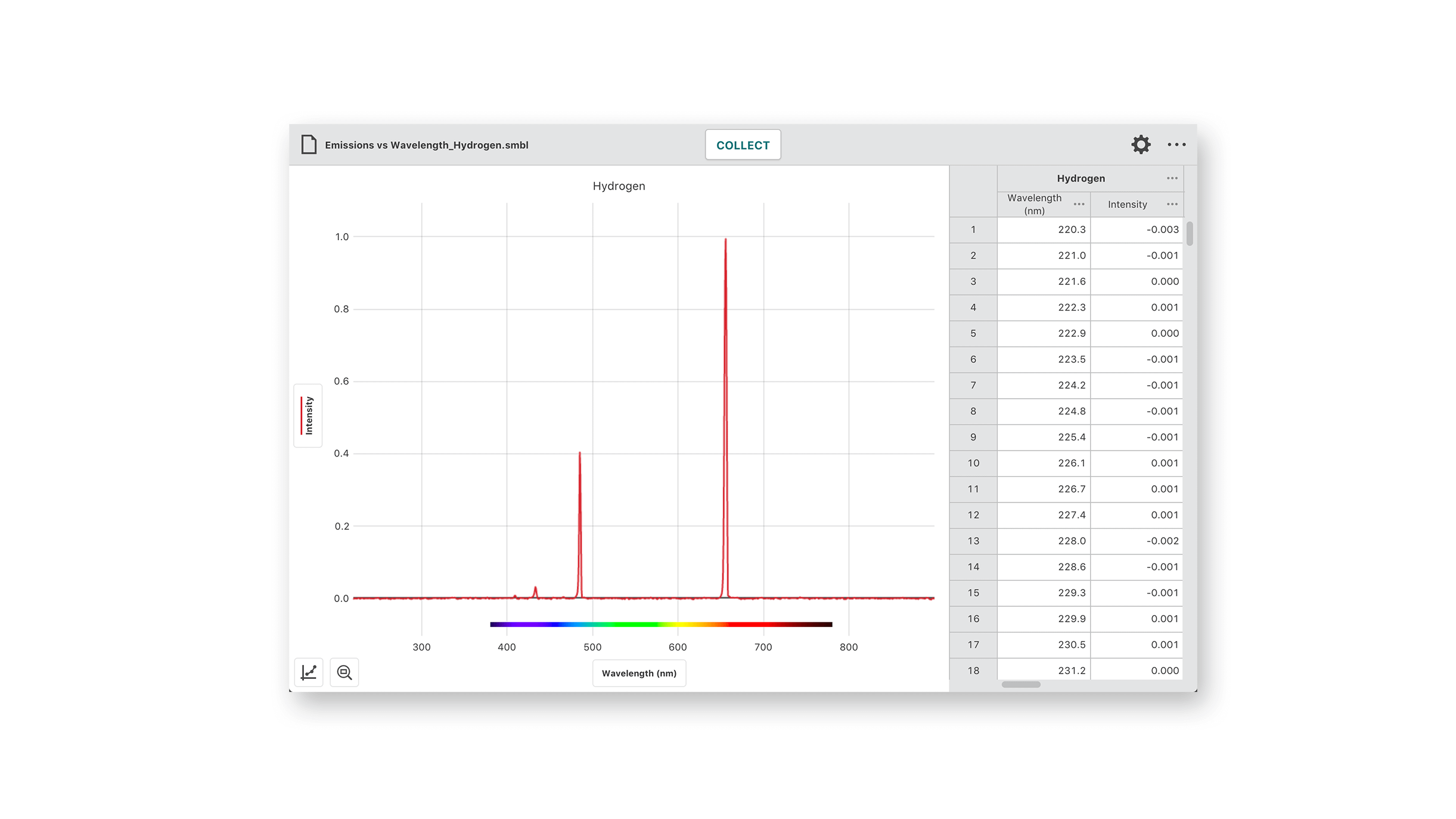1456x819 pixels.
Task: Click the Hydrogen data set column header
Action: [x=1080, y=178]
